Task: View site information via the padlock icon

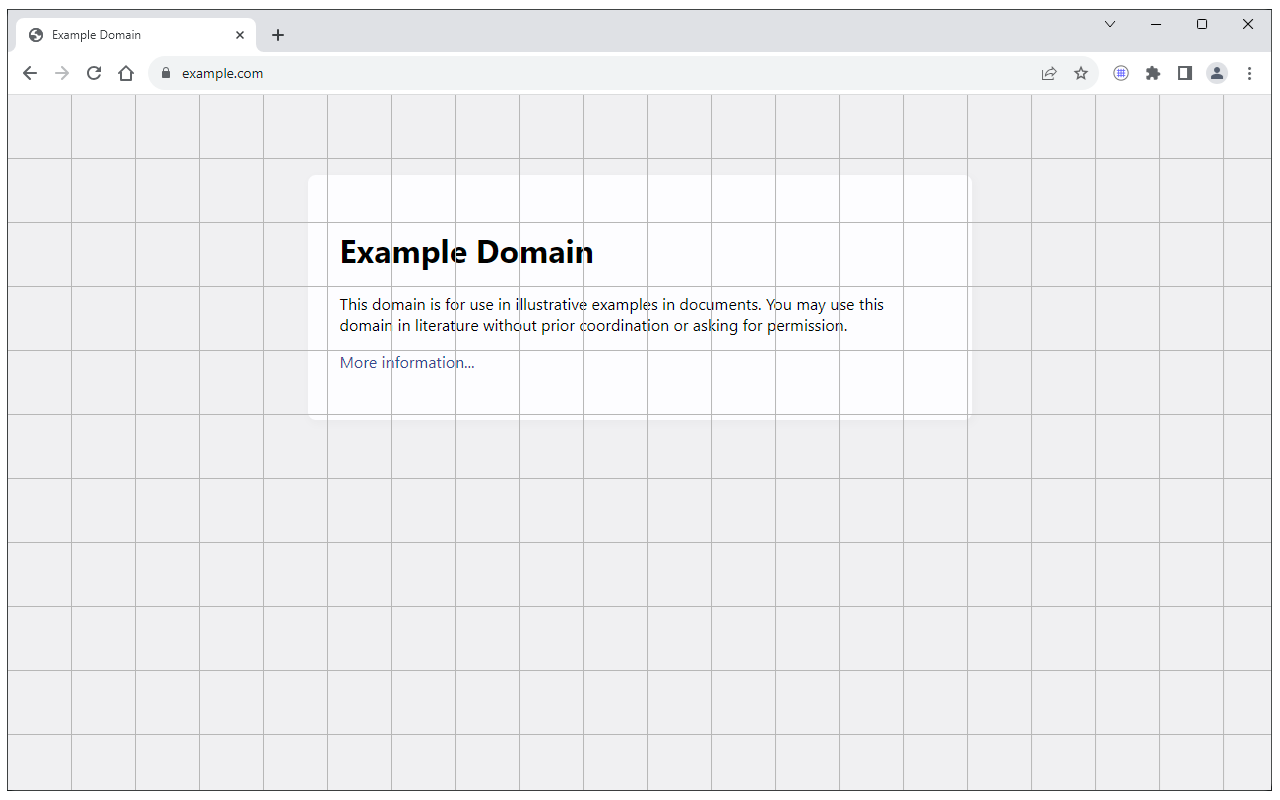Action: click(x=165, y=73)
